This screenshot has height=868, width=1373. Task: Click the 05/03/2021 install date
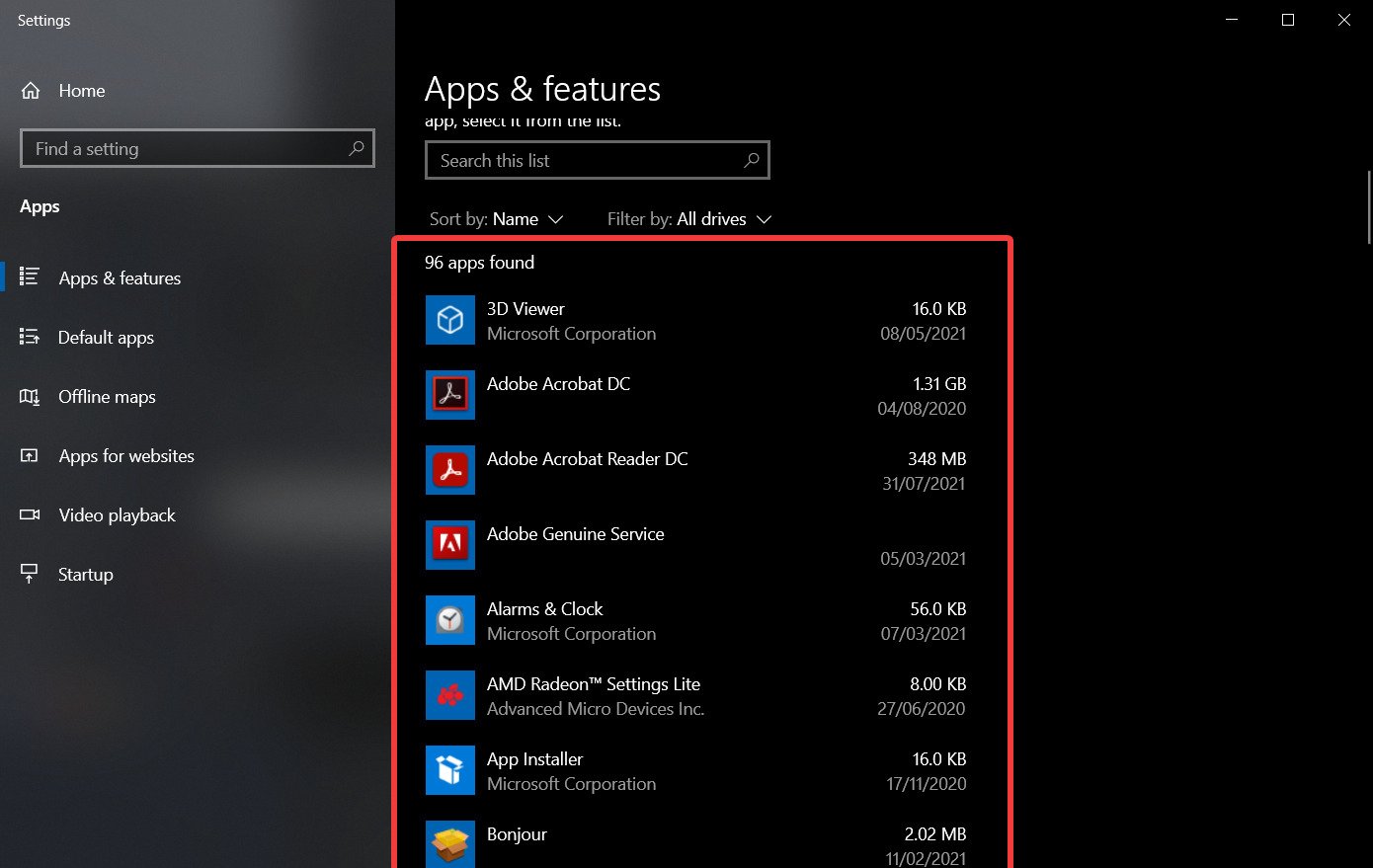(x=924, y=559)
